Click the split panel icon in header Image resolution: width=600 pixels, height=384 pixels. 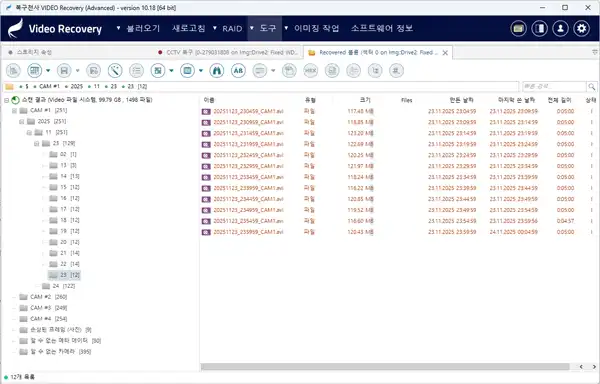tap(539, 28)
